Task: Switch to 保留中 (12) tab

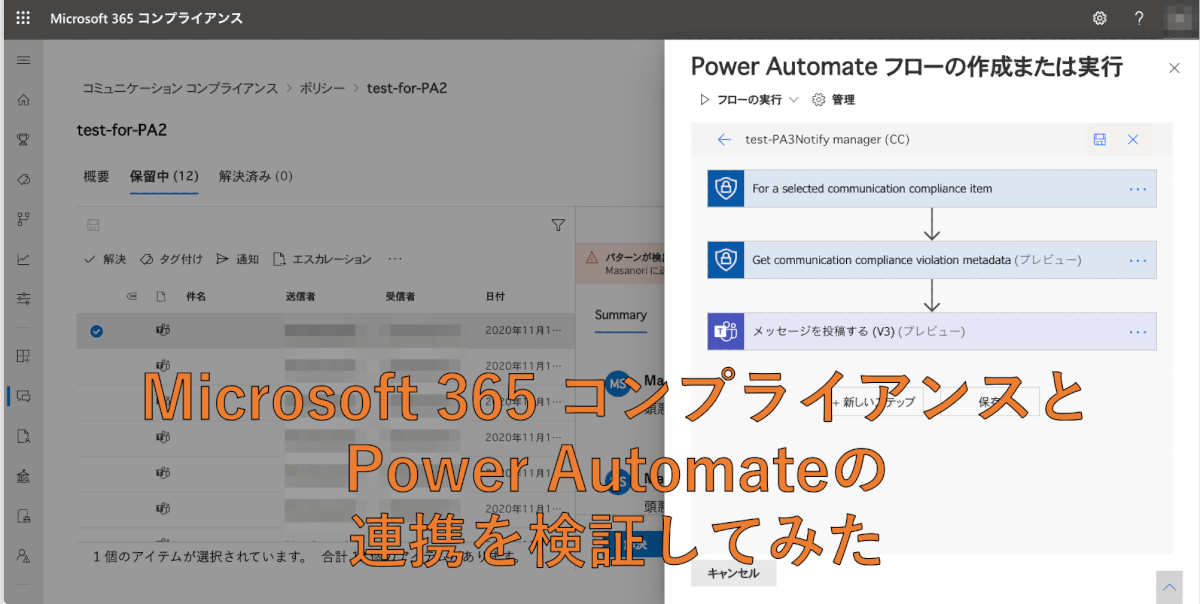Action: (x=164, y=176)
